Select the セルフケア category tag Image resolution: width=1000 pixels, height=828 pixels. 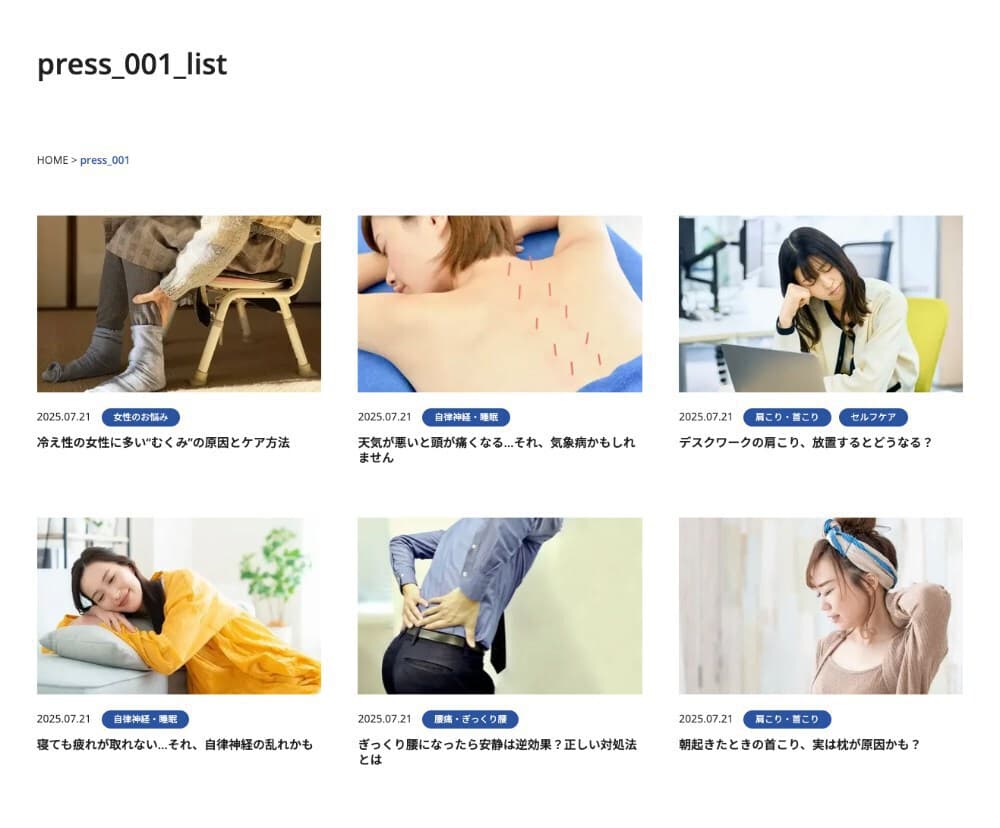[873, 417]
